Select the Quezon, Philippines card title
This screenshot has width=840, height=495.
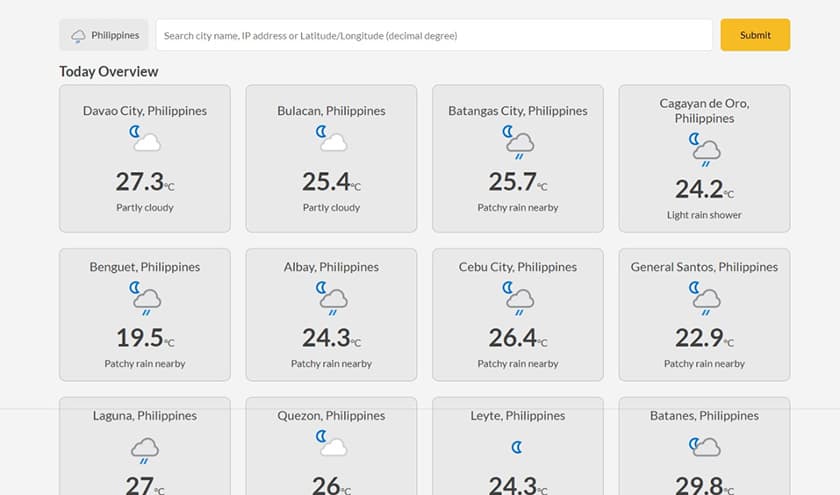pyautogui.click(x=331, y=415)
